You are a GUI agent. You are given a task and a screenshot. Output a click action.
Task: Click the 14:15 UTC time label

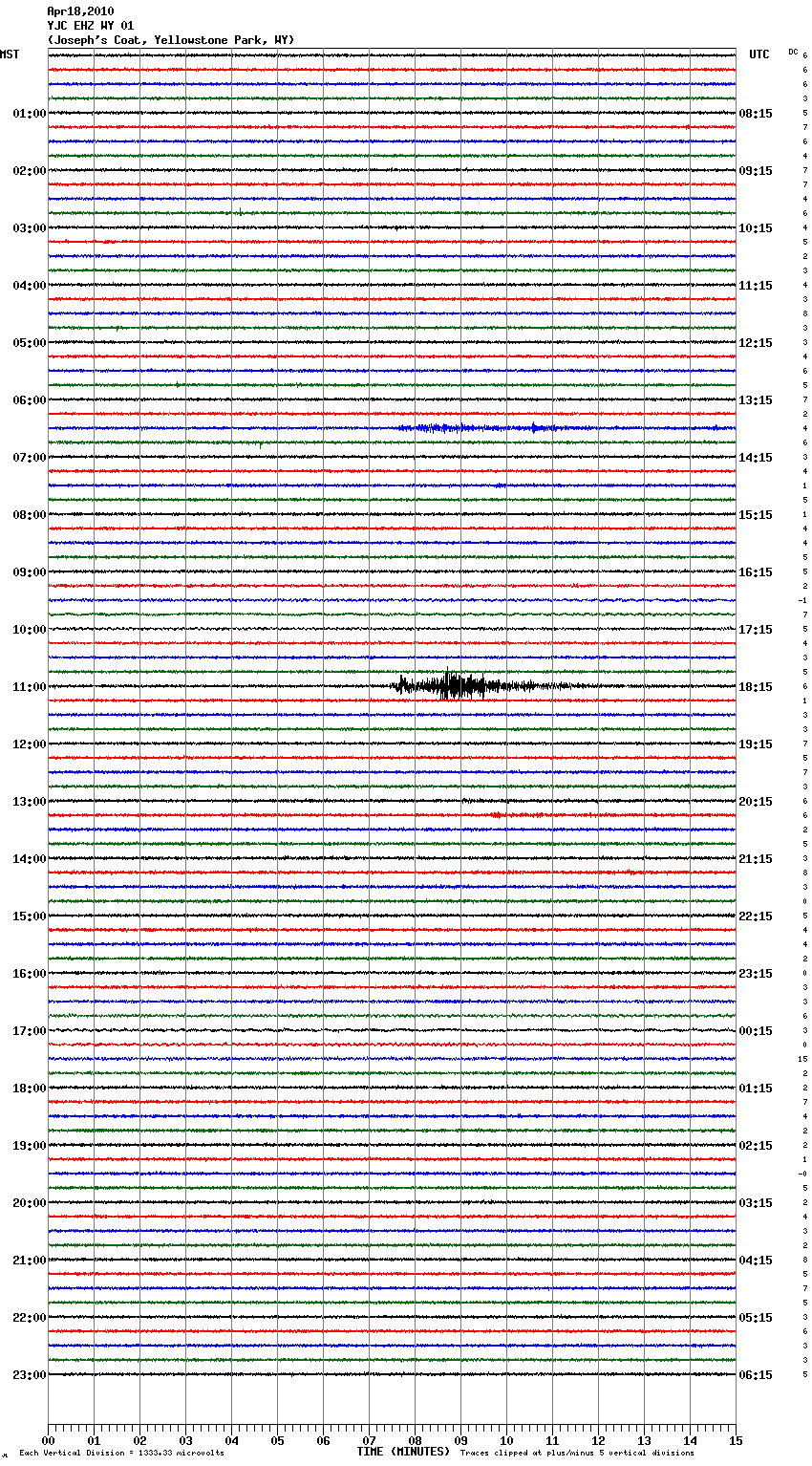[x=756, y=458]
